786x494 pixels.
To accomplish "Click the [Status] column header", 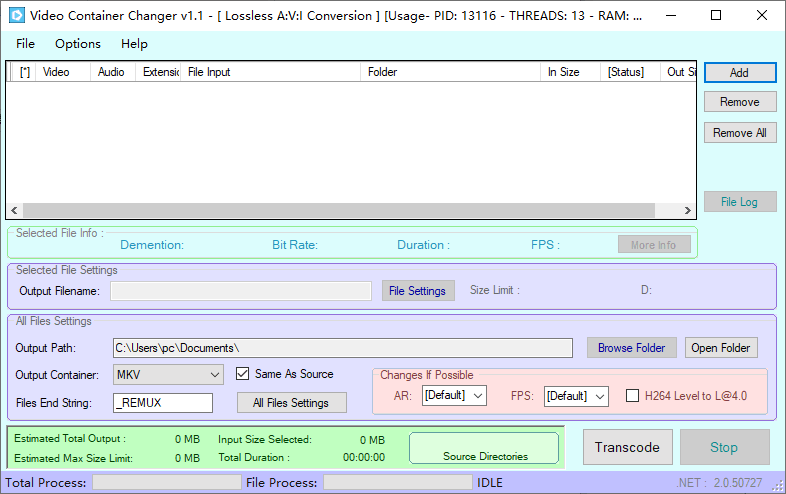I will click(x=630, y=72).
